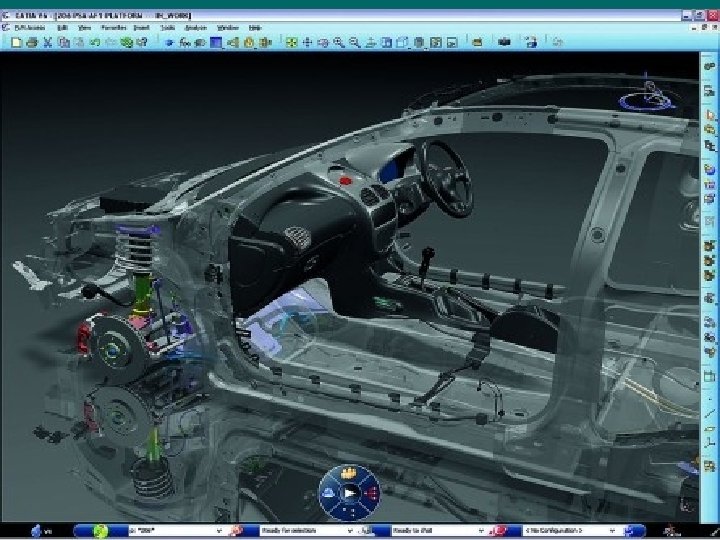
Task: Click the Zoom Out magnifier icon
Action: (354, 43)
